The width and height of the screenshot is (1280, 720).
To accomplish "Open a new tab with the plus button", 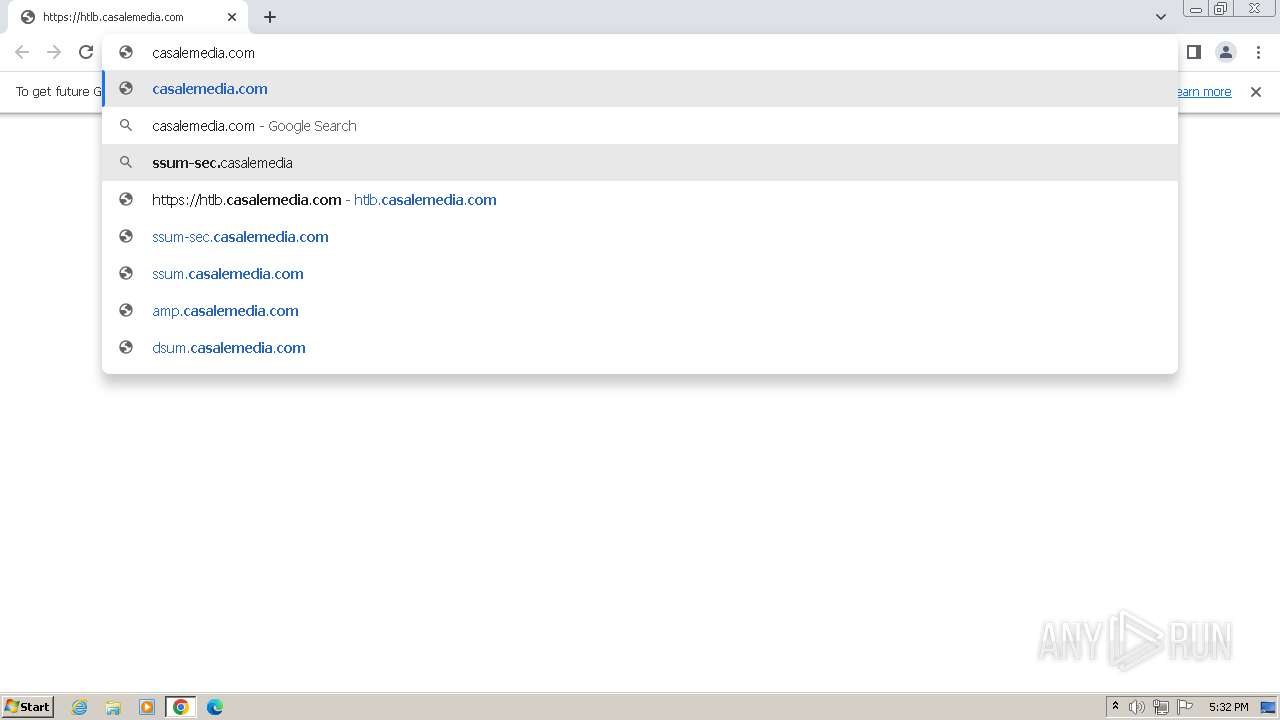I will tap(270, 17).
